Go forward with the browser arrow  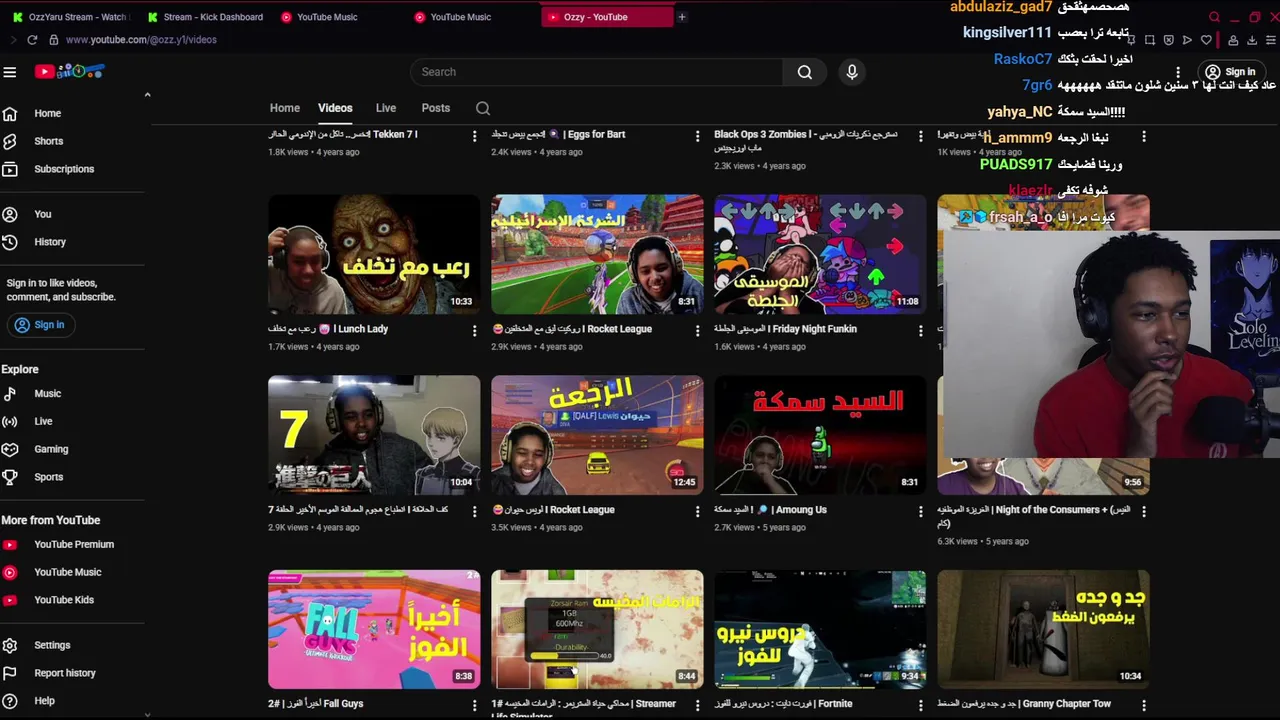[x=12, y=40]
